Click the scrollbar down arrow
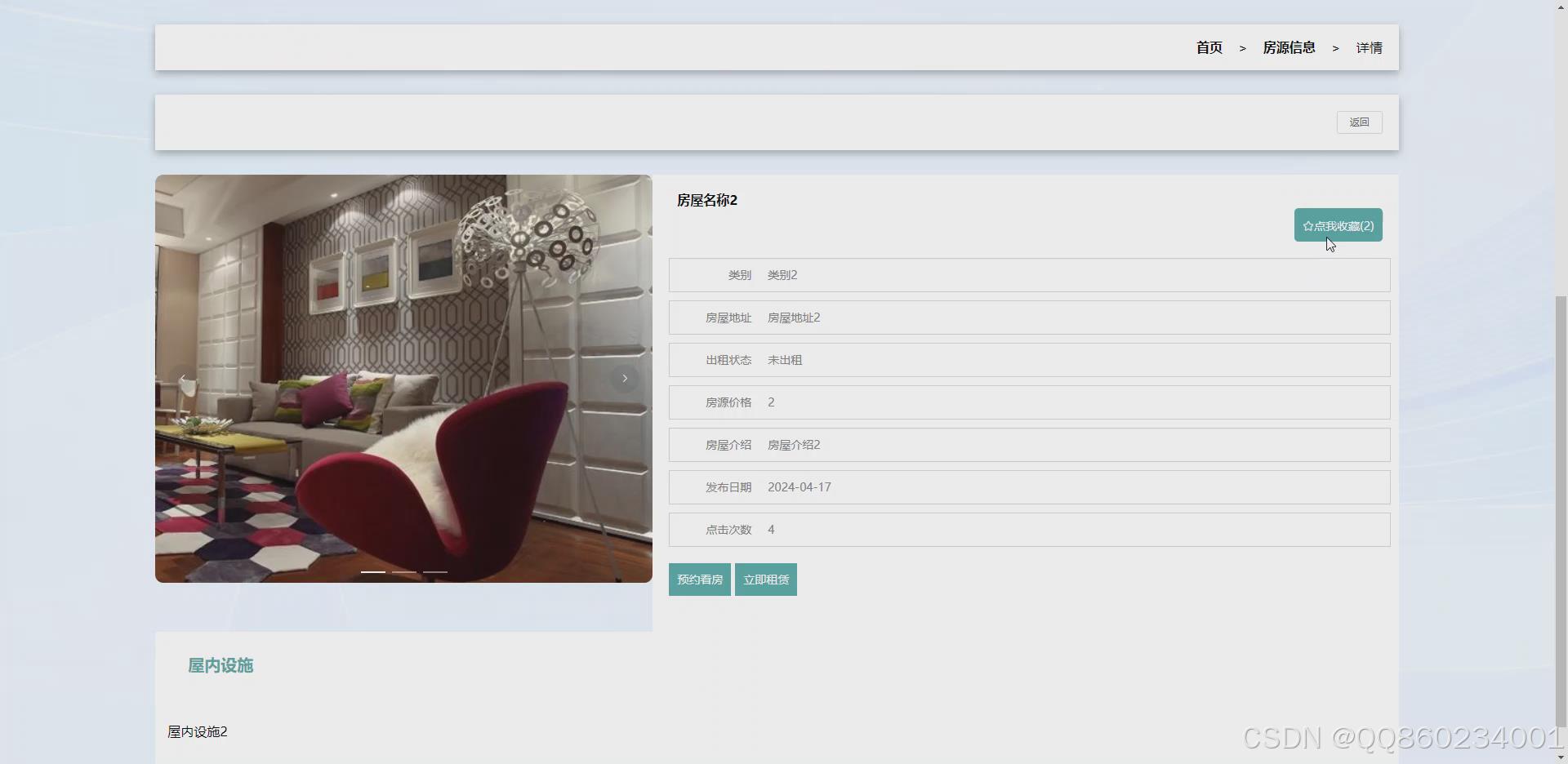 (1561, 757)
